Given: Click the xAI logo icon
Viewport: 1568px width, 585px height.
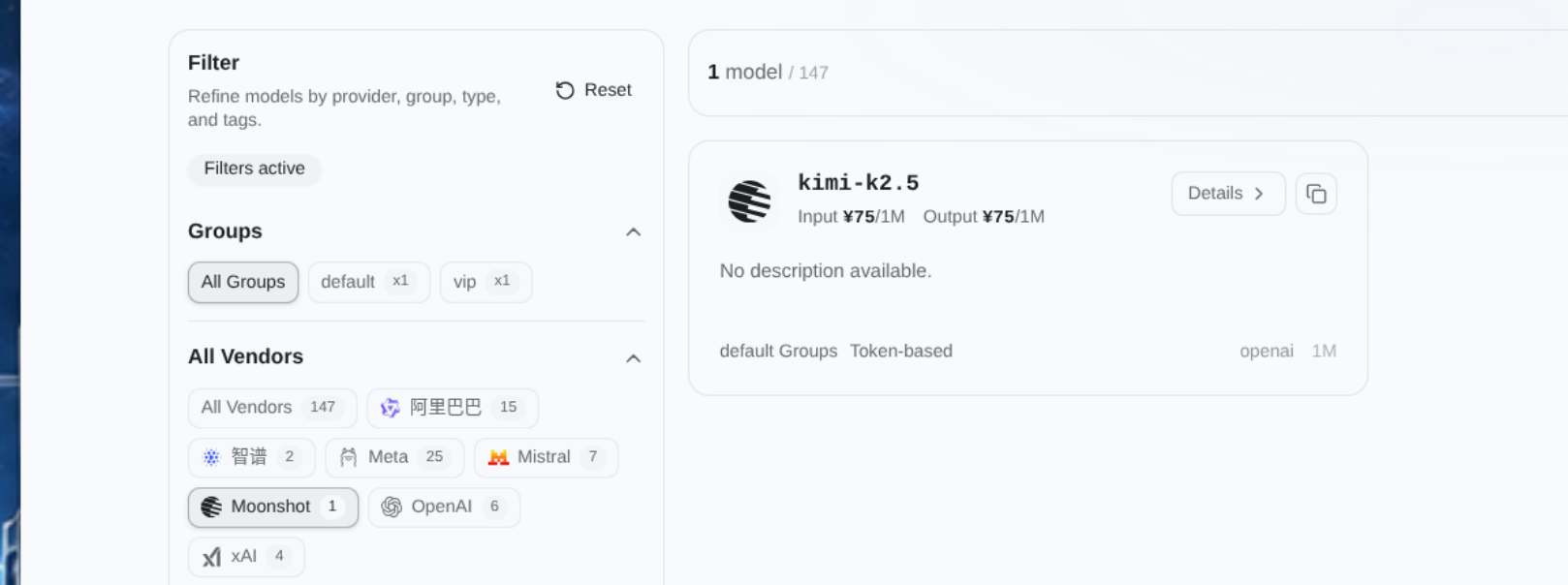Looking at the screenshot, I should [211, 557].
